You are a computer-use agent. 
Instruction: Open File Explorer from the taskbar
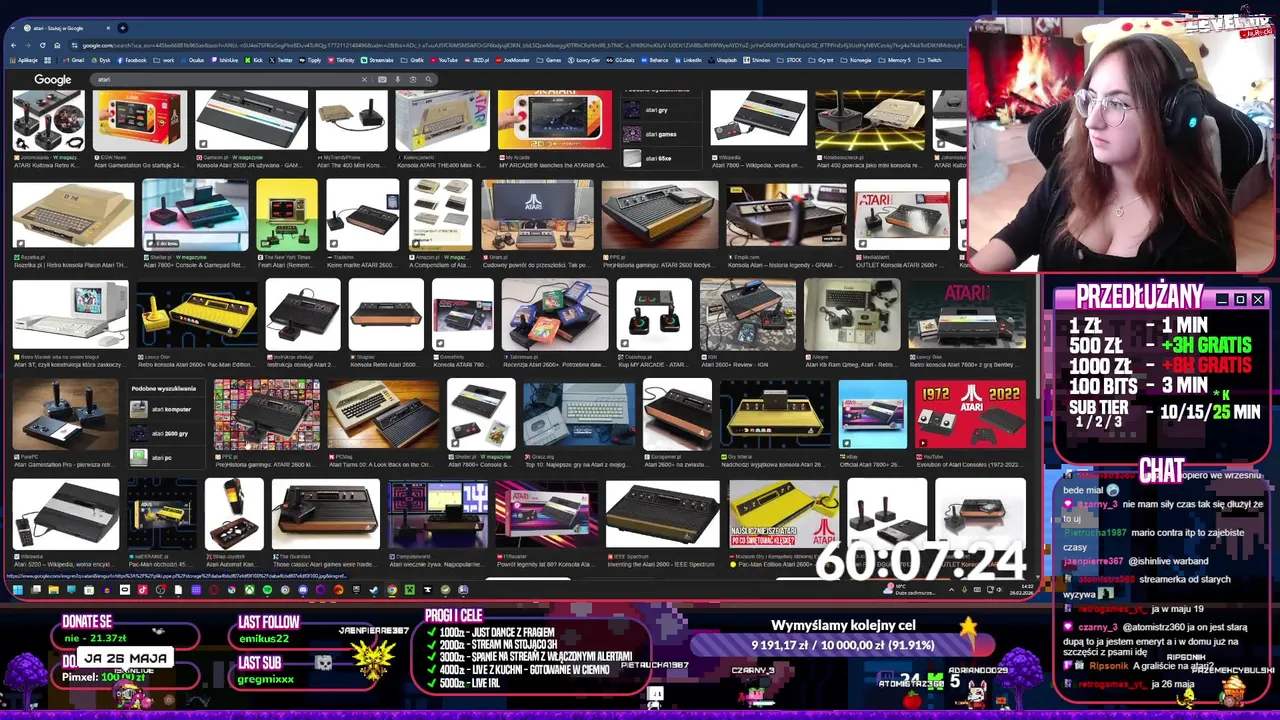(54, 590)
